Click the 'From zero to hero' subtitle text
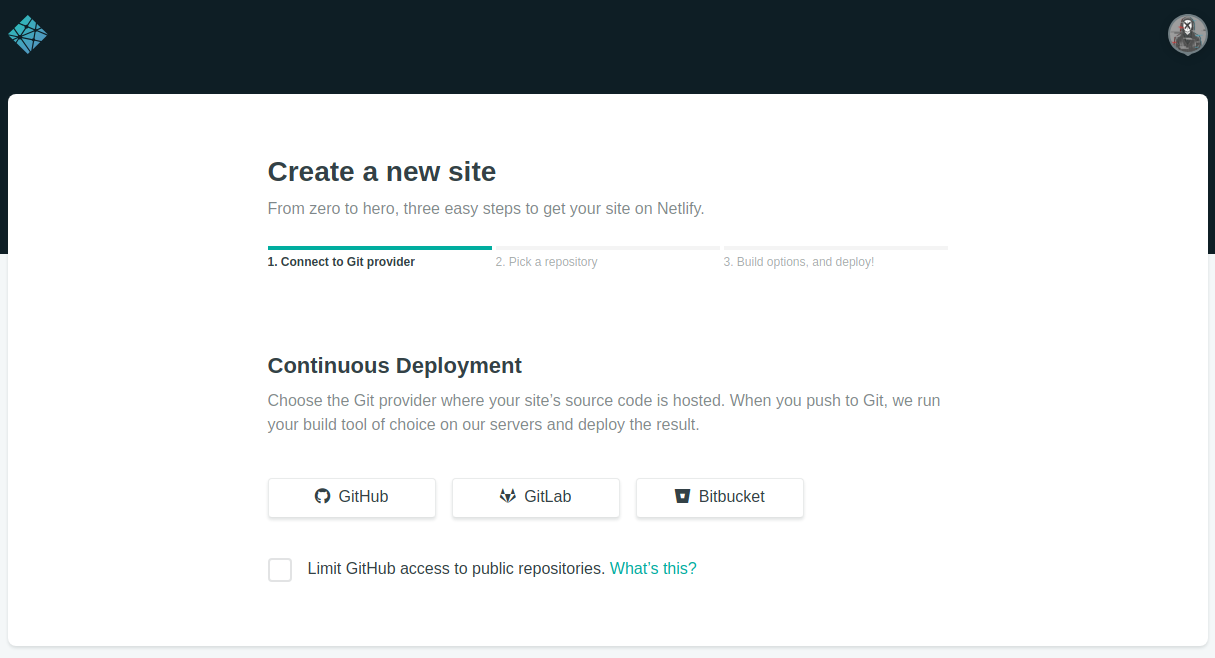Screen dimensions: 1215x658 point(486,209)
